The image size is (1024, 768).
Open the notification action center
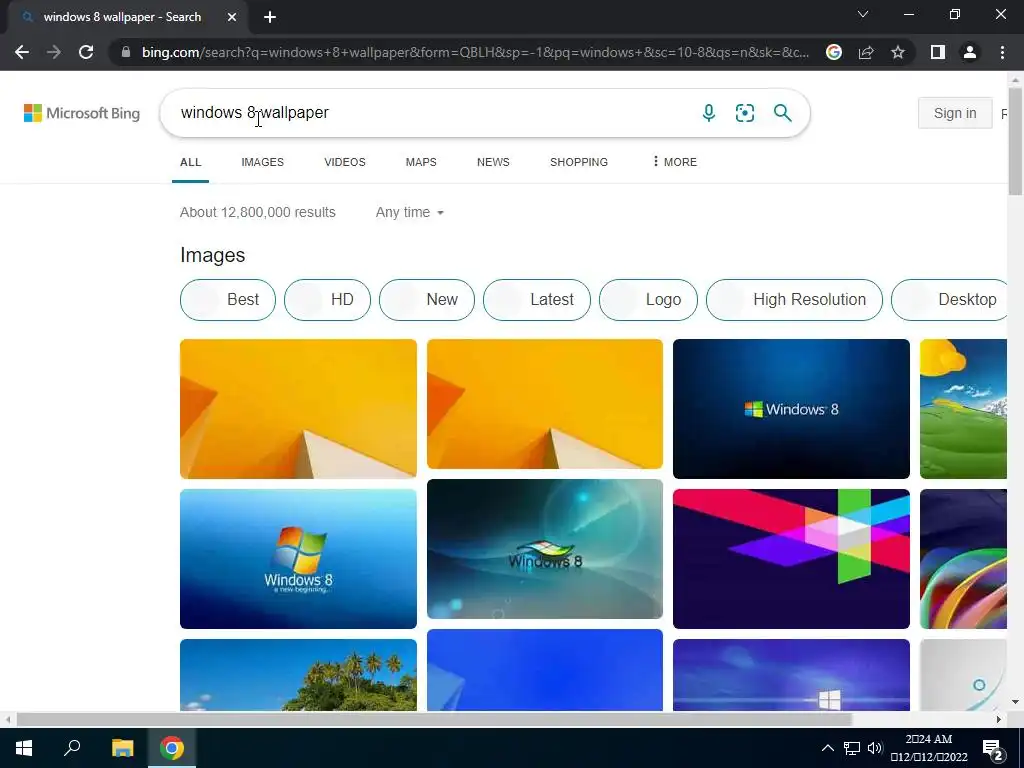point(993,749)
